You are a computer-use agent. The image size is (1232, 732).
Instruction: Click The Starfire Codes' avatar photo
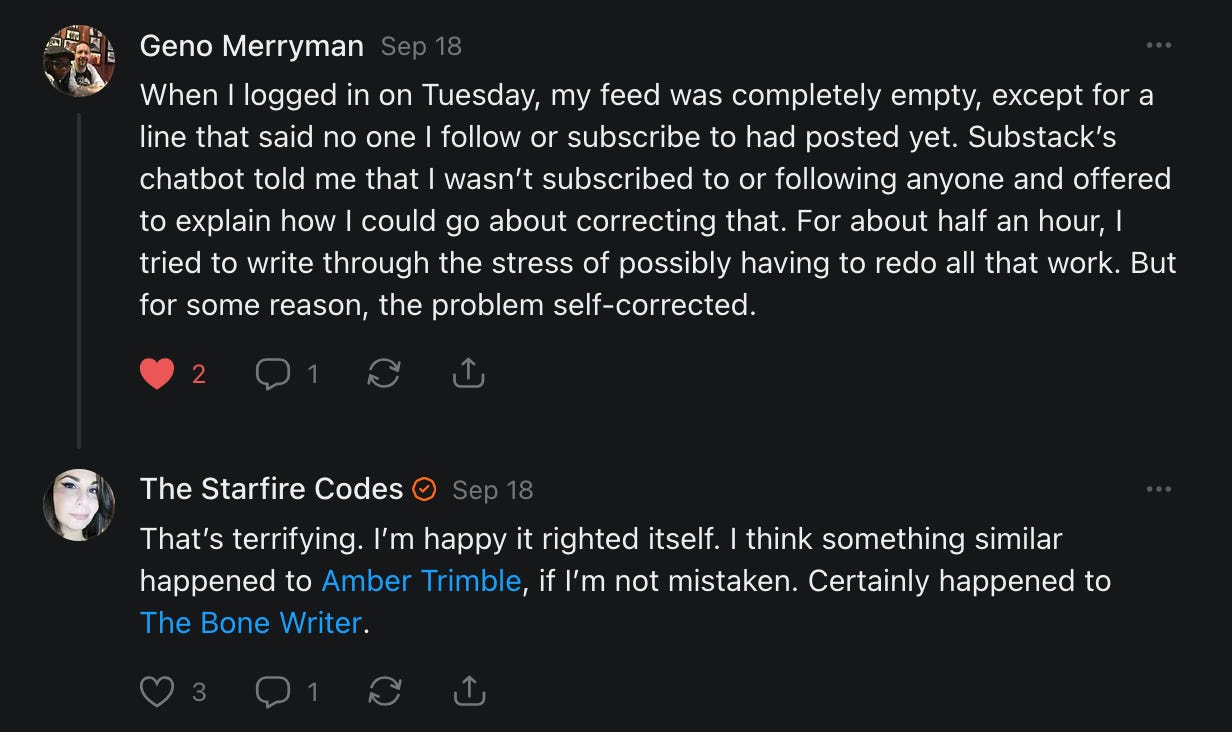pyautogui.click(x=79, y=505)
